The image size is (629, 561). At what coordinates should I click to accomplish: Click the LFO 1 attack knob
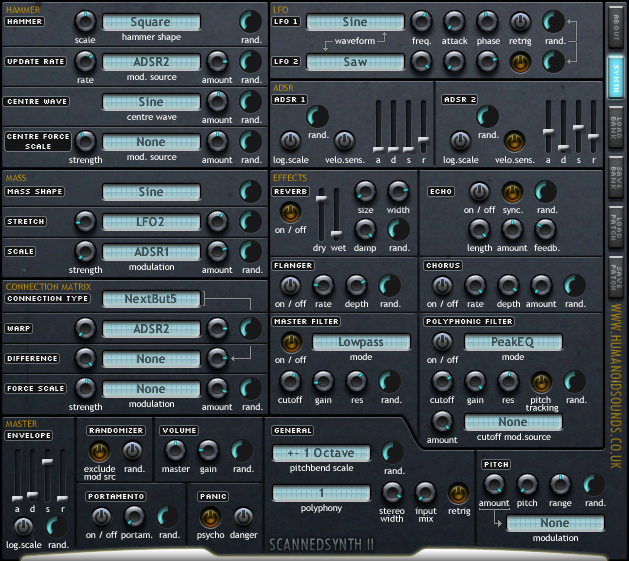pos(454,22)
